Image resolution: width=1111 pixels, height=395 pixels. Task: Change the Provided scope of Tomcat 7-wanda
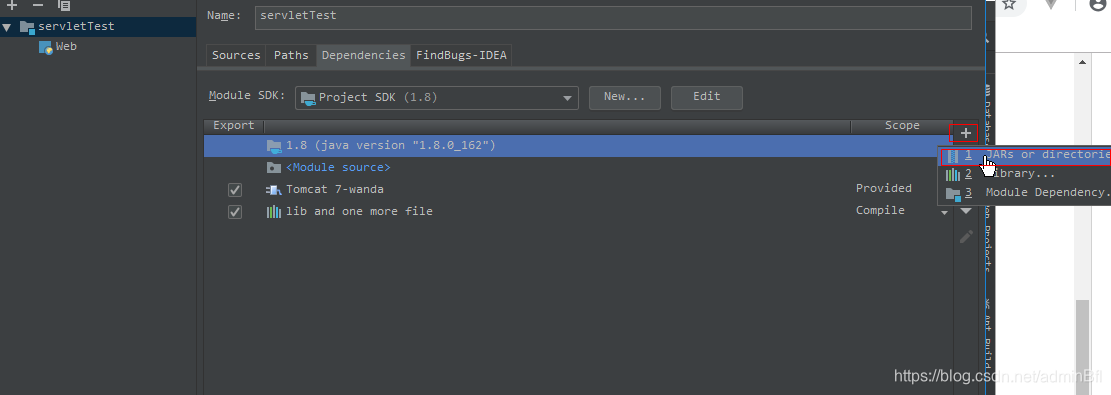point(884,189)
